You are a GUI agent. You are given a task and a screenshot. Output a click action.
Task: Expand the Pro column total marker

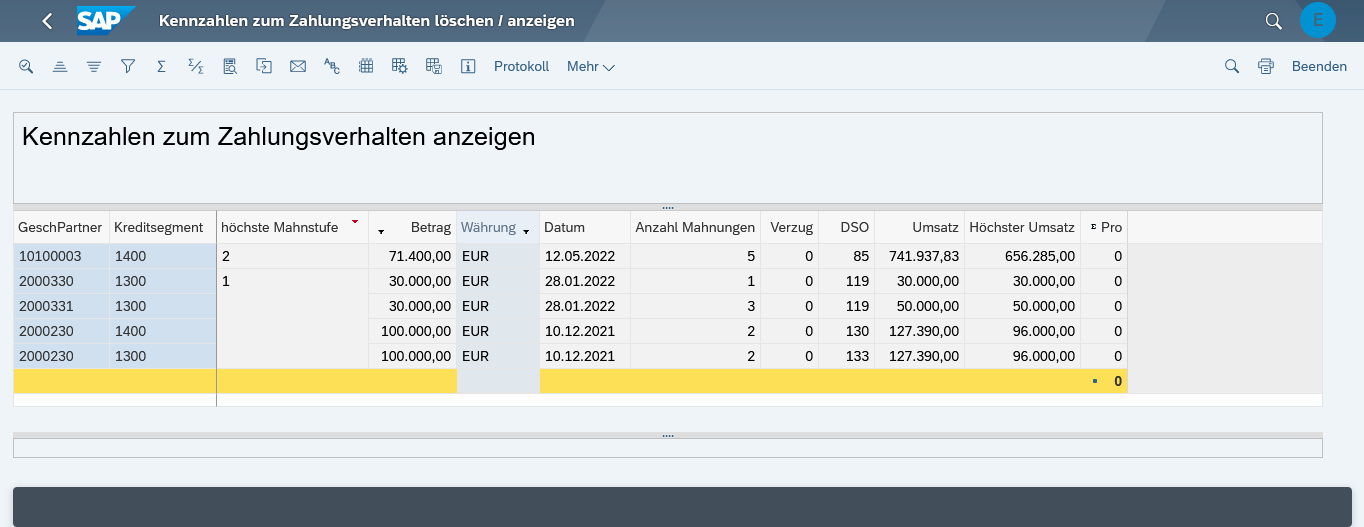1093,228
